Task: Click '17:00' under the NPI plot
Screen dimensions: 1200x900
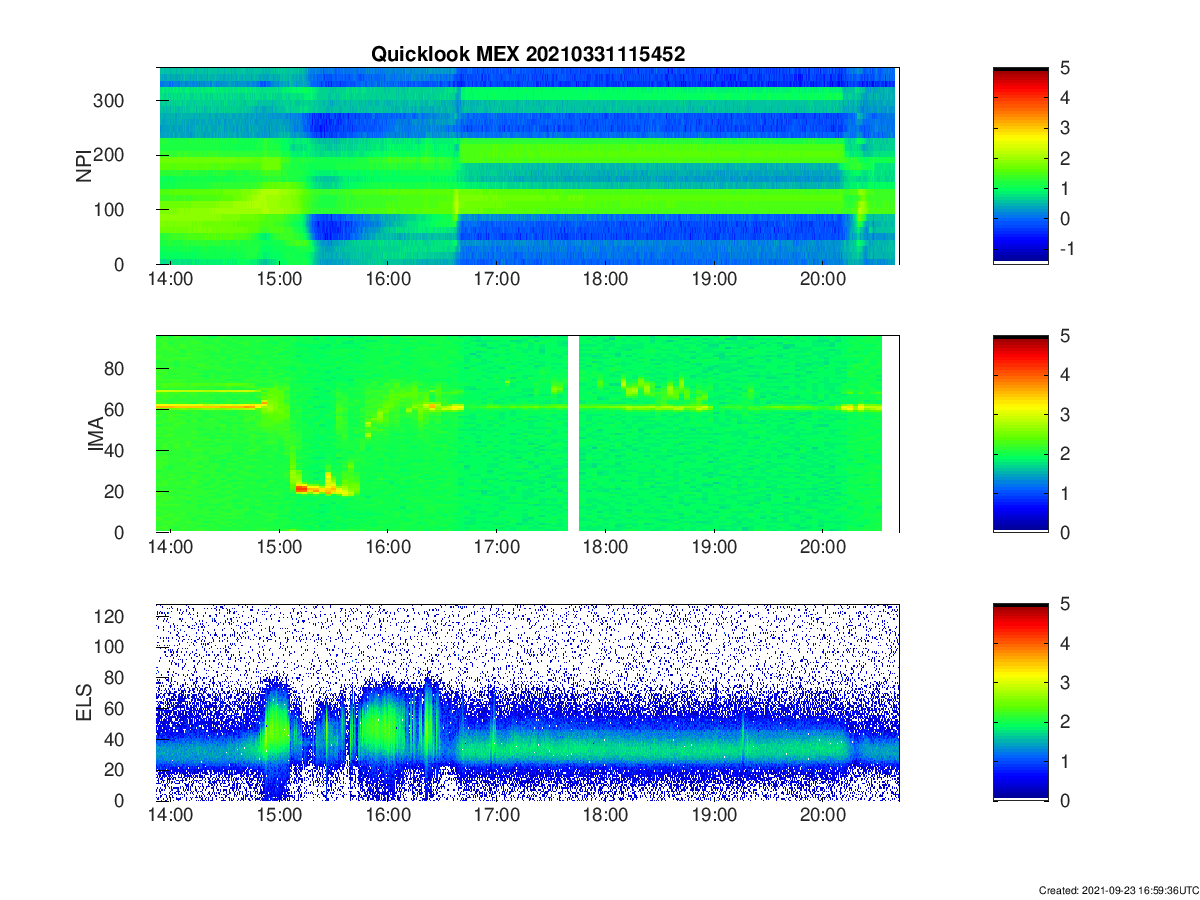Action: click(496, 280)
